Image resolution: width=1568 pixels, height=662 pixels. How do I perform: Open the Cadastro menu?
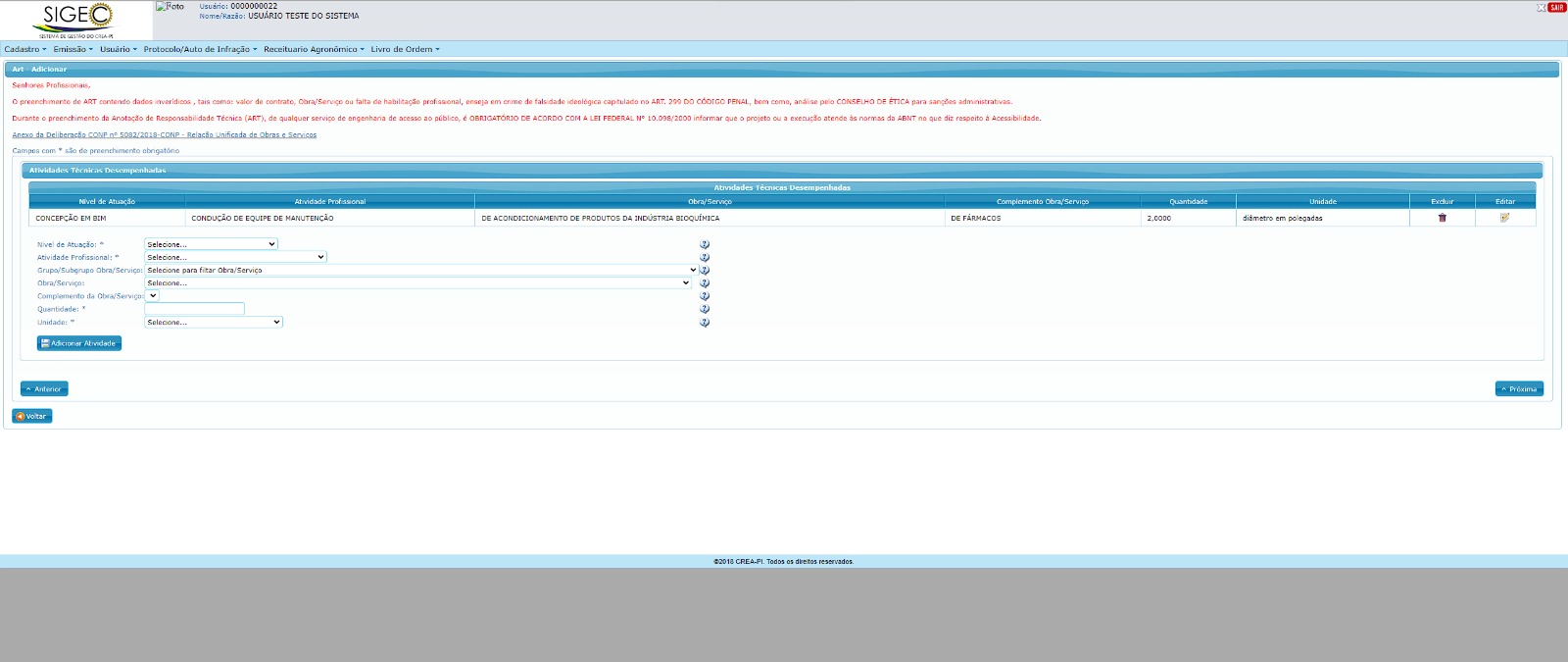pos(25,49)
